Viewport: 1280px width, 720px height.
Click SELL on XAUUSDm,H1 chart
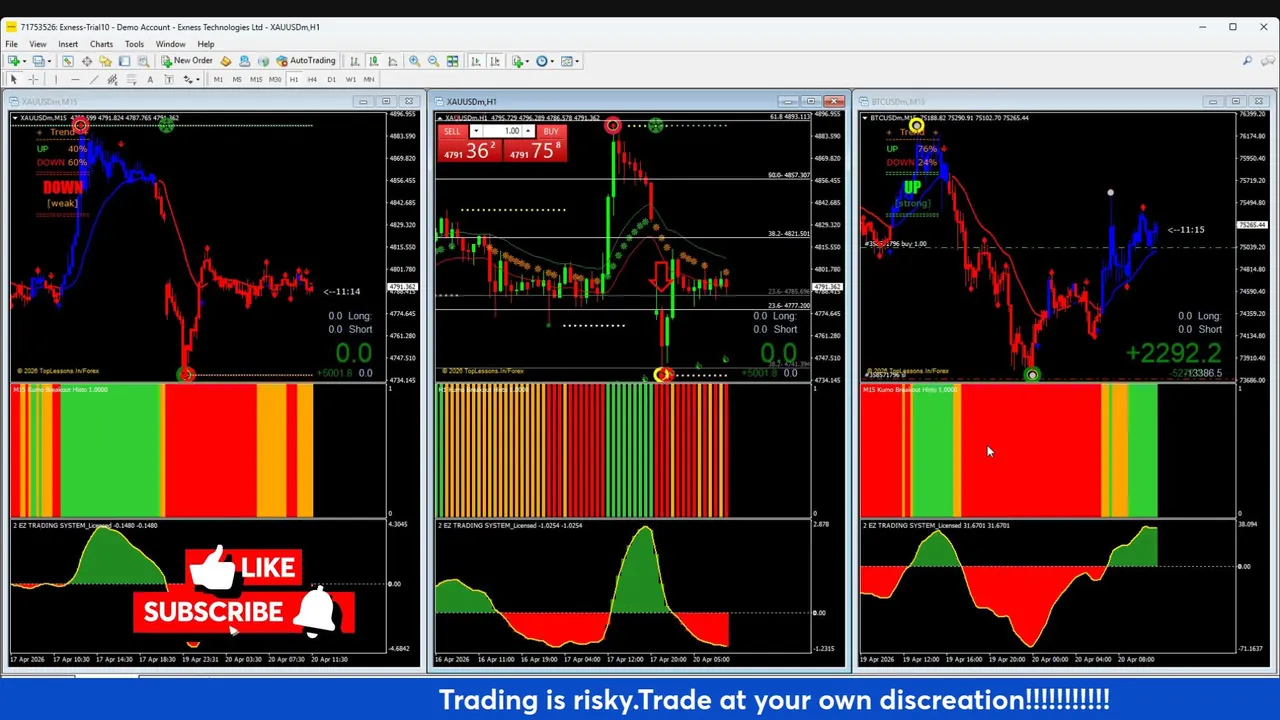453,131
